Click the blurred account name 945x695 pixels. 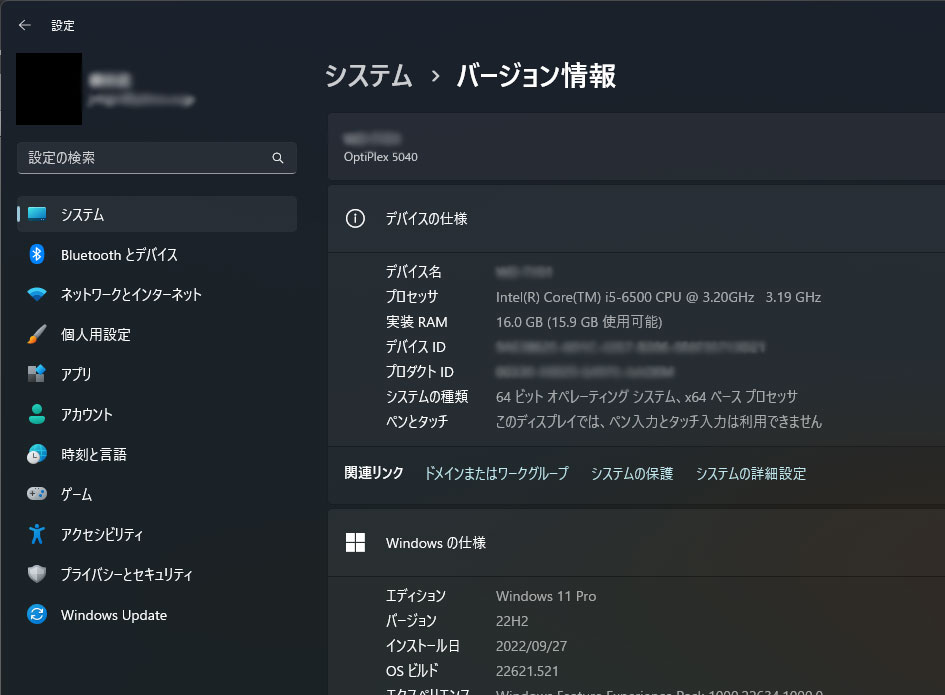pos(109,80)
